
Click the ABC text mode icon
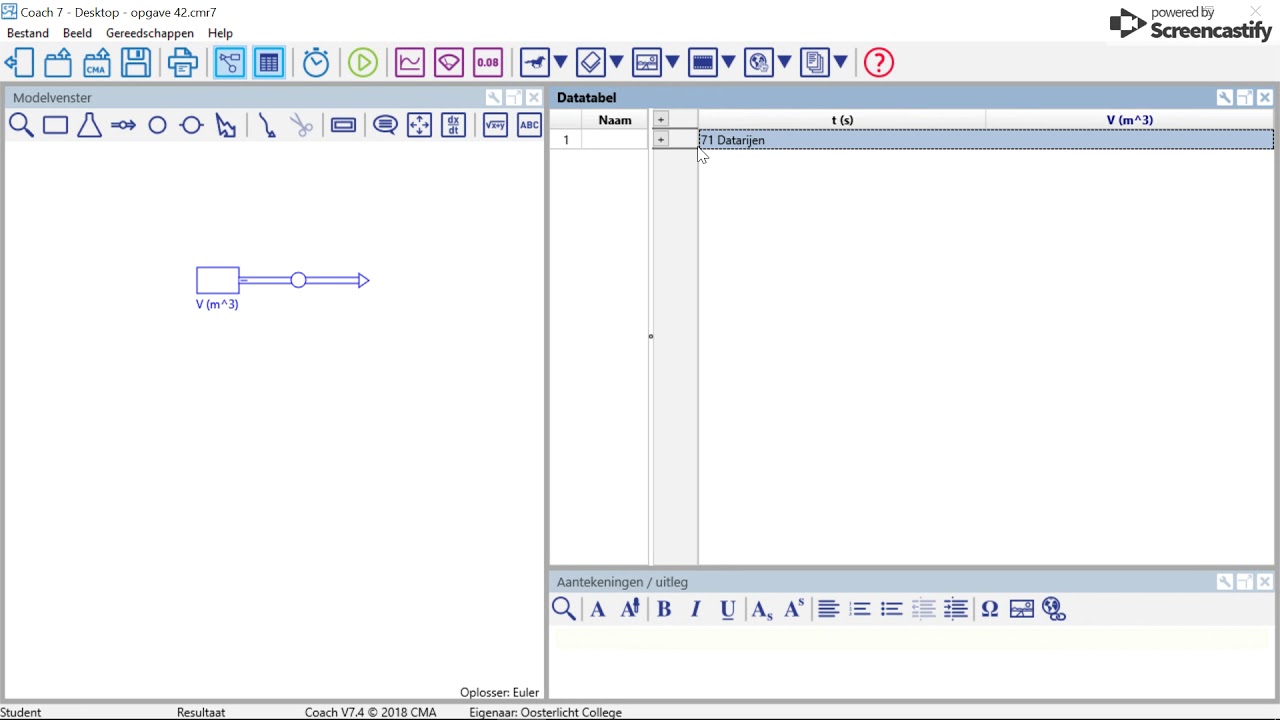529,126
